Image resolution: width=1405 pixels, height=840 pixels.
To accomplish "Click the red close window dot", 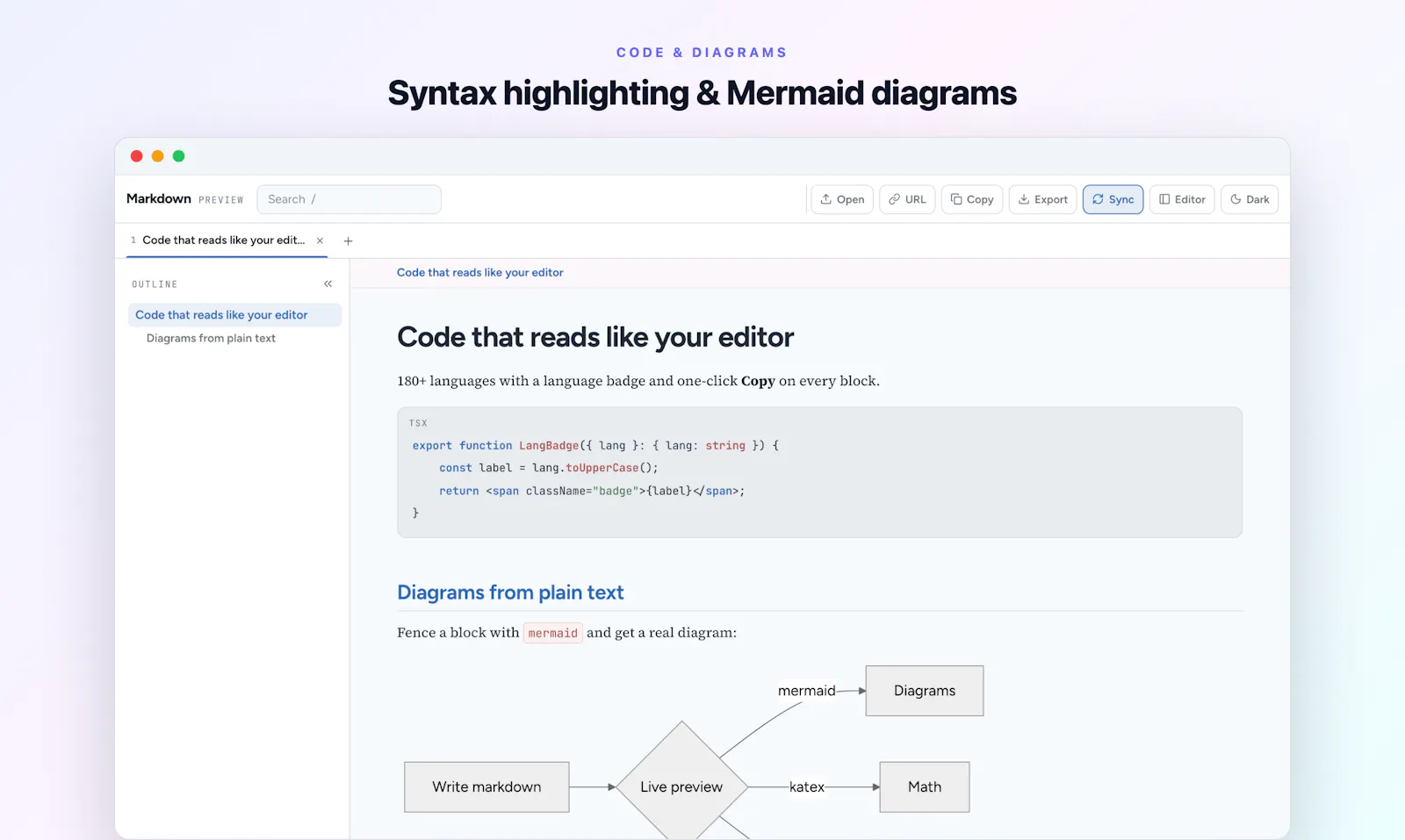I will pyautogui.click(x=137, y=156).
